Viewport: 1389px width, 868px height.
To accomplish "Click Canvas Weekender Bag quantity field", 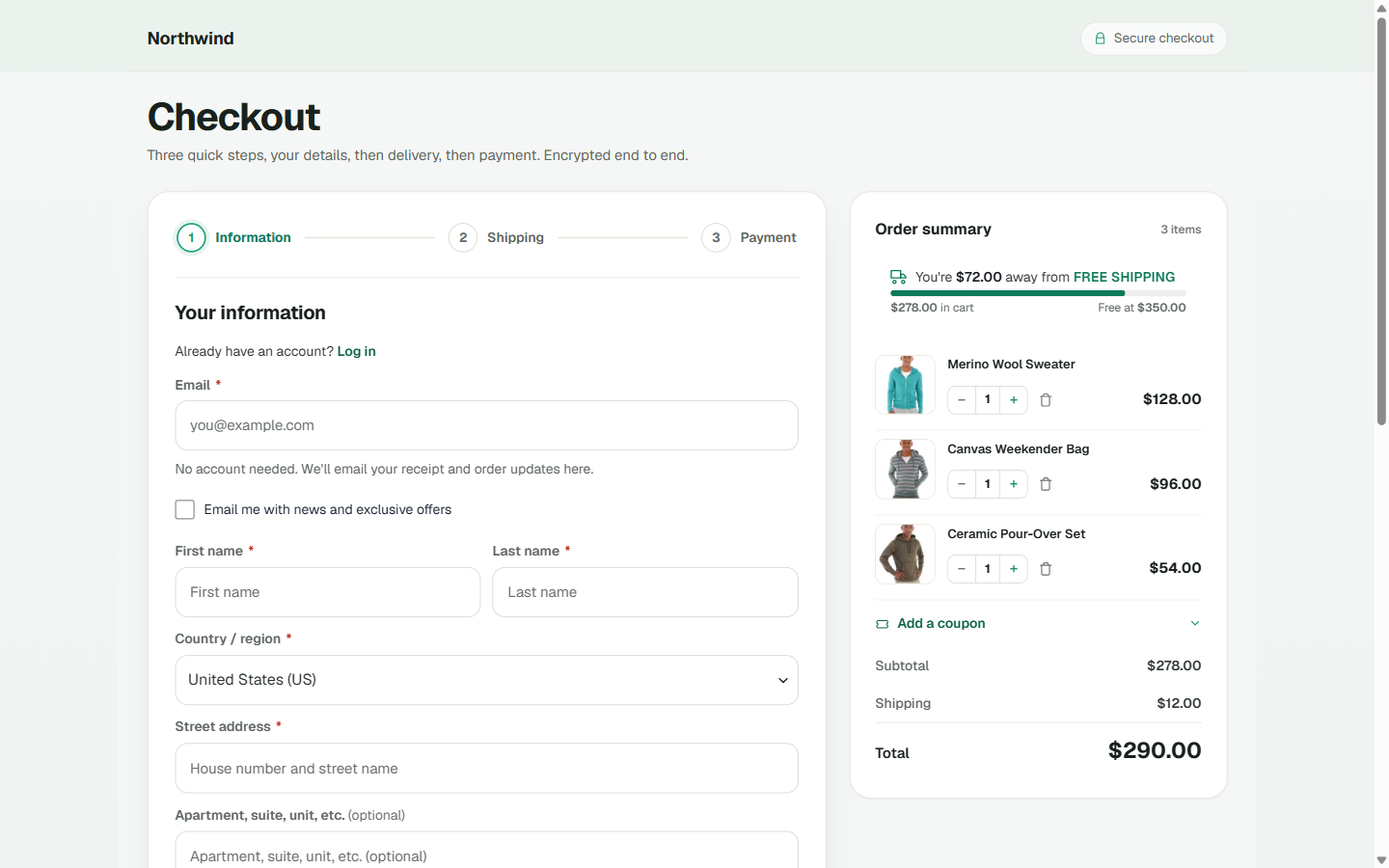I will coord(988,484).
